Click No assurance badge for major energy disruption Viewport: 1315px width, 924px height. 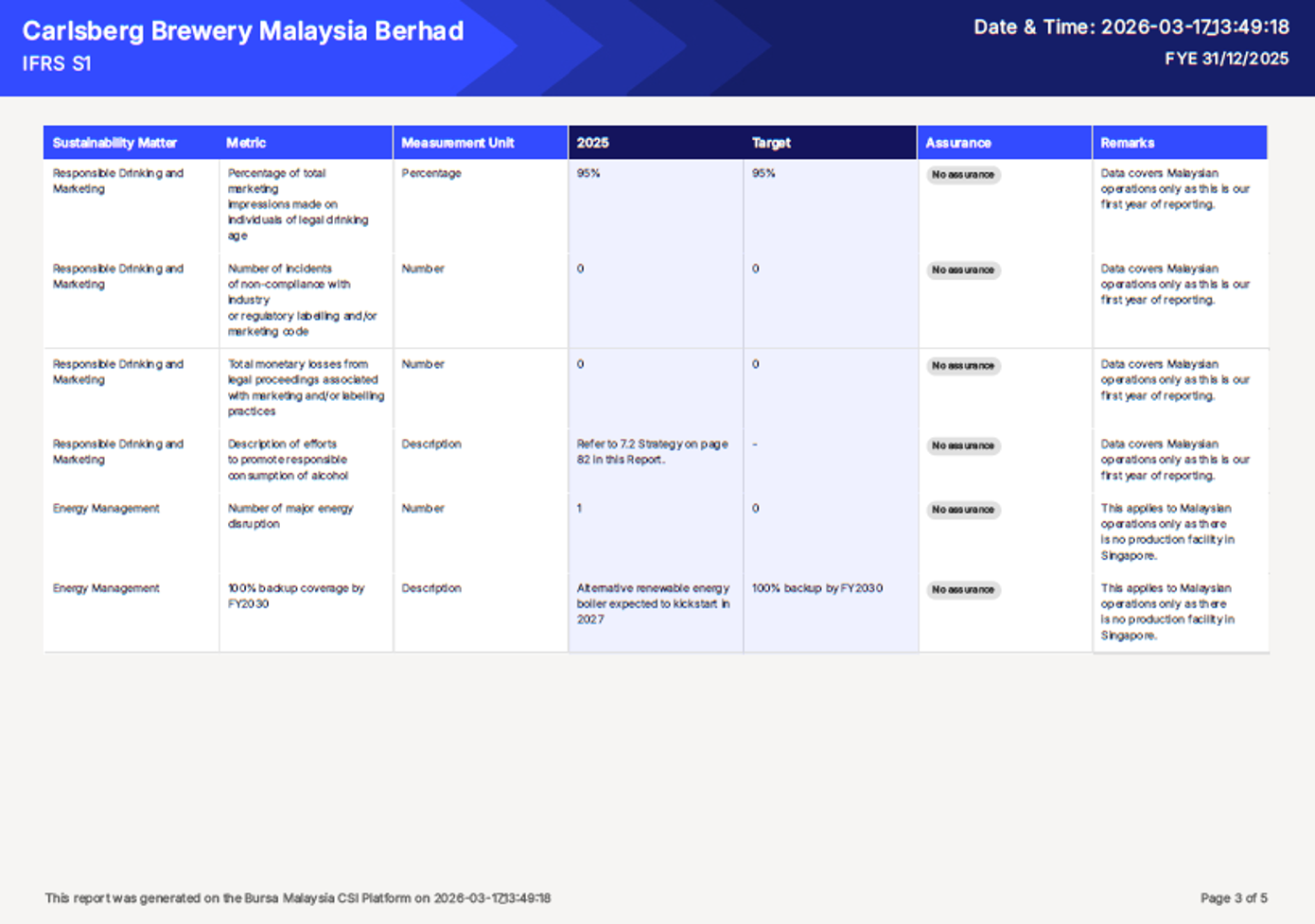963,510
